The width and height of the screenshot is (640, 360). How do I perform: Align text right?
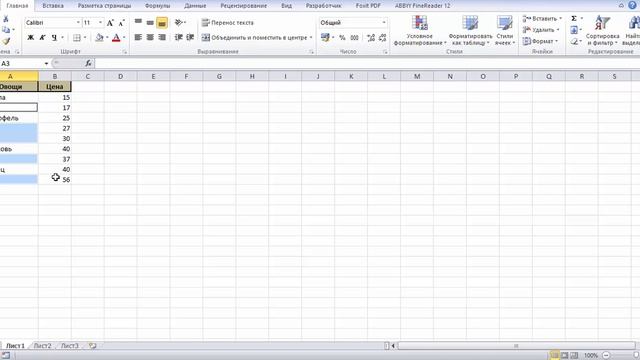point(162,38)
